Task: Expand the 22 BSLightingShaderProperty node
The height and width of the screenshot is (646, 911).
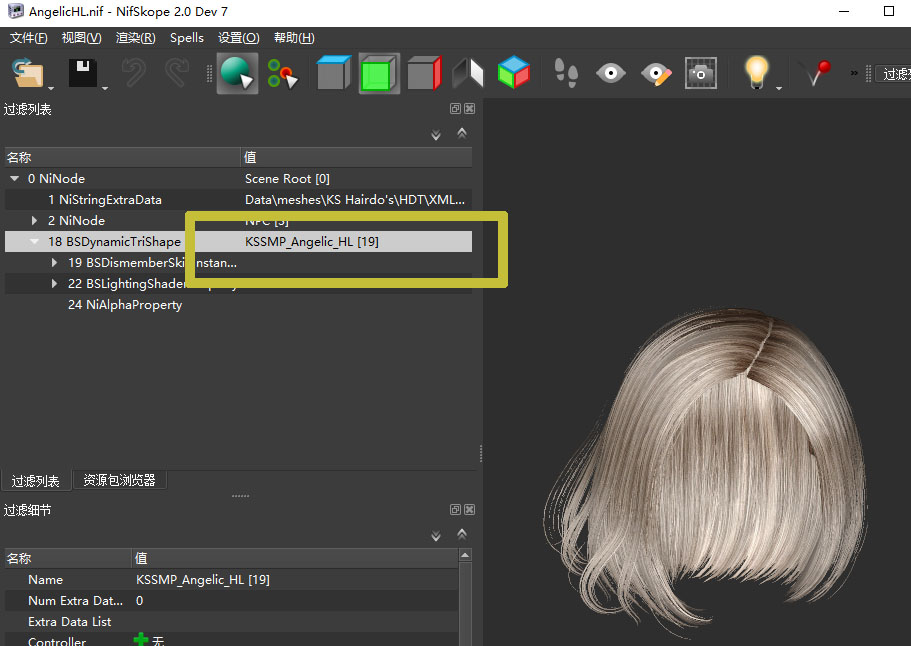Action: (x=55, y=283)
